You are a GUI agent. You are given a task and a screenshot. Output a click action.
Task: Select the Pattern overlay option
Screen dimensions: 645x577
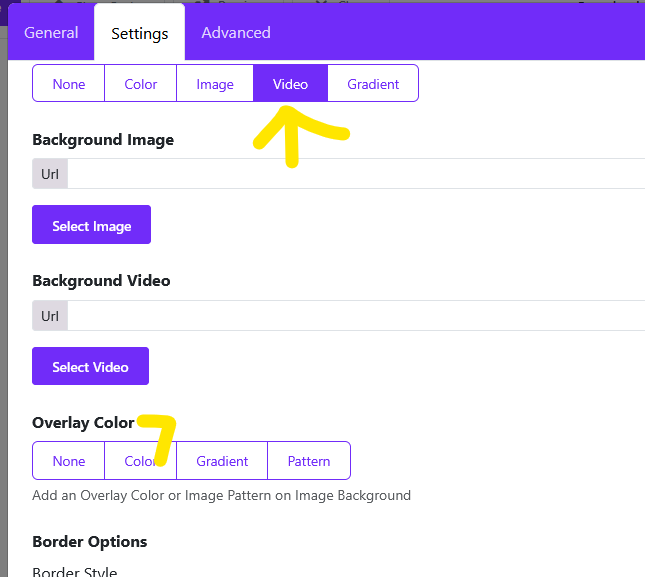click(309, 461)
